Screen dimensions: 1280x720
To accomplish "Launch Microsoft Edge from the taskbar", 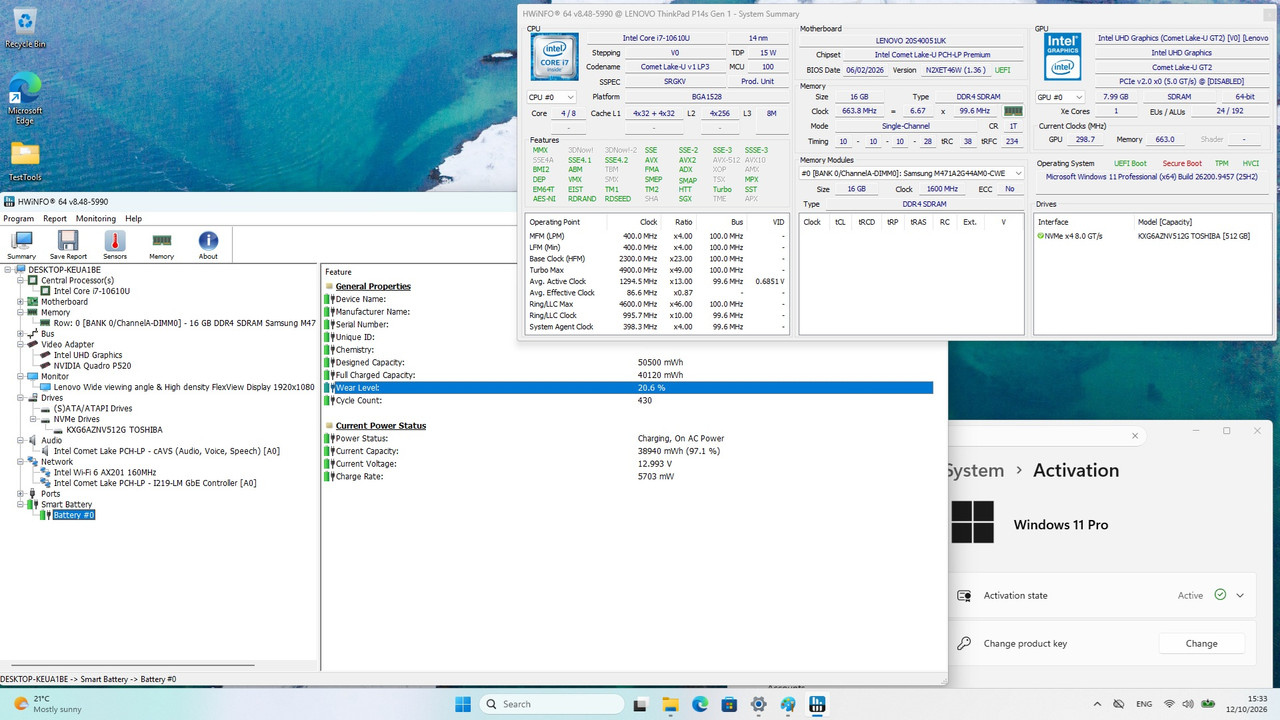I will pyautogui.click(x=700, y=704).
